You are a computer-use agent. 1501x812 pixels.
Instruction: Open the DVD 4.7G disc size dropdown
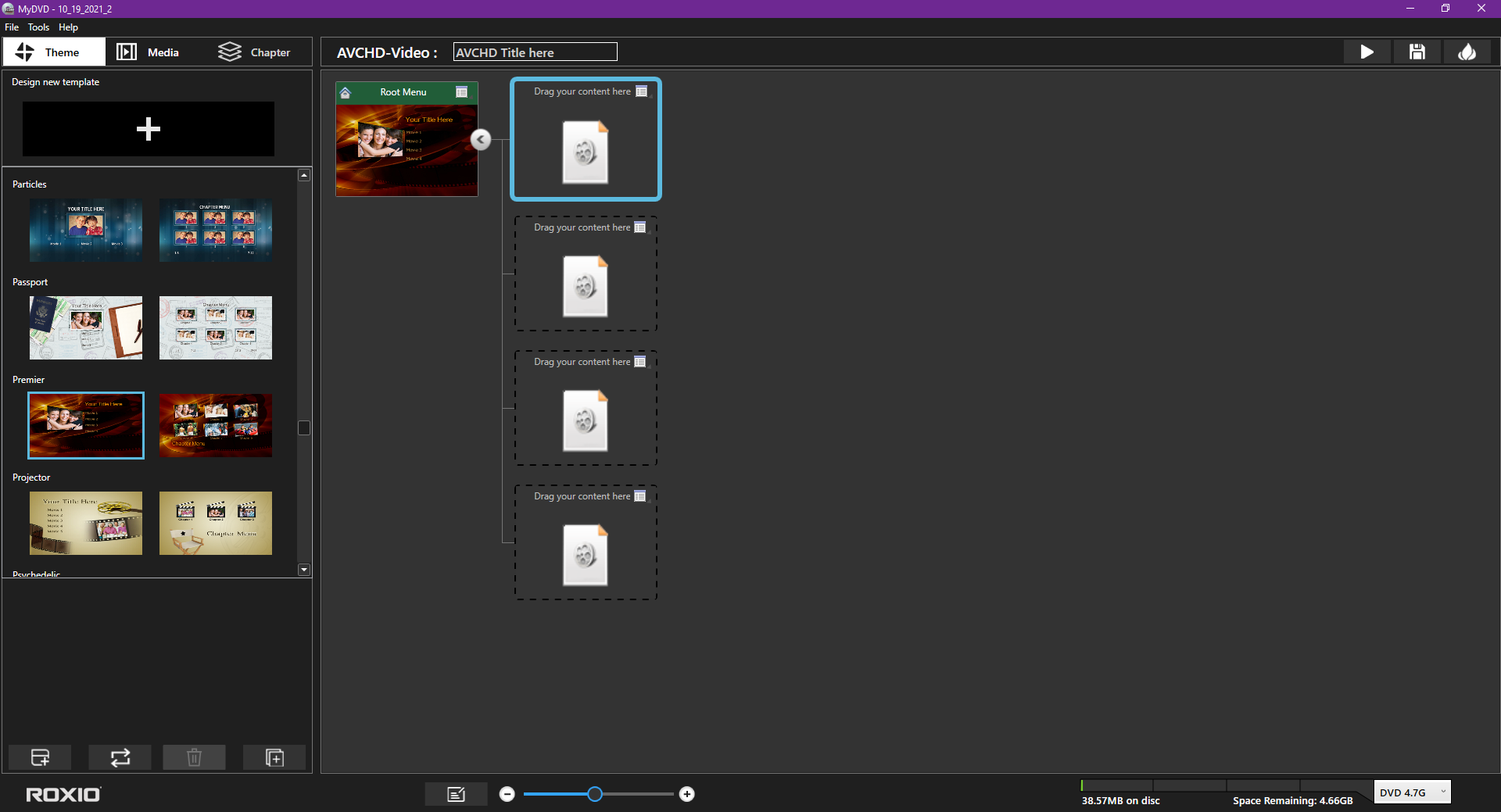[x=1412, y=792]
